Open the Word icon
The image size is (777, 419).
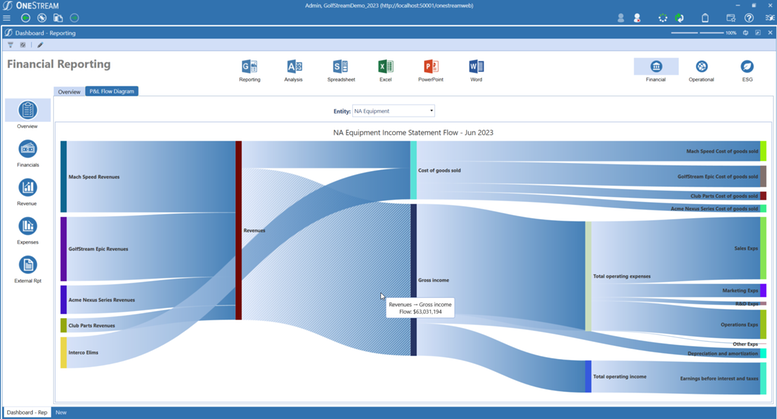click(x=476, y=66)
